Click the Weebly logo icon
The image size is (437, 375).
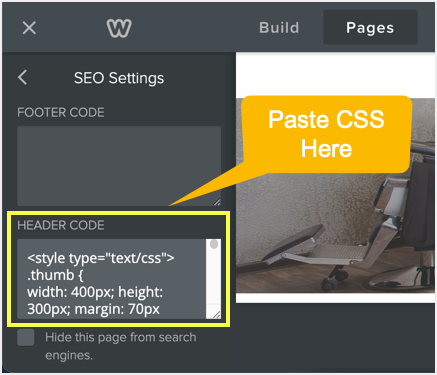[x=119, y=28]
